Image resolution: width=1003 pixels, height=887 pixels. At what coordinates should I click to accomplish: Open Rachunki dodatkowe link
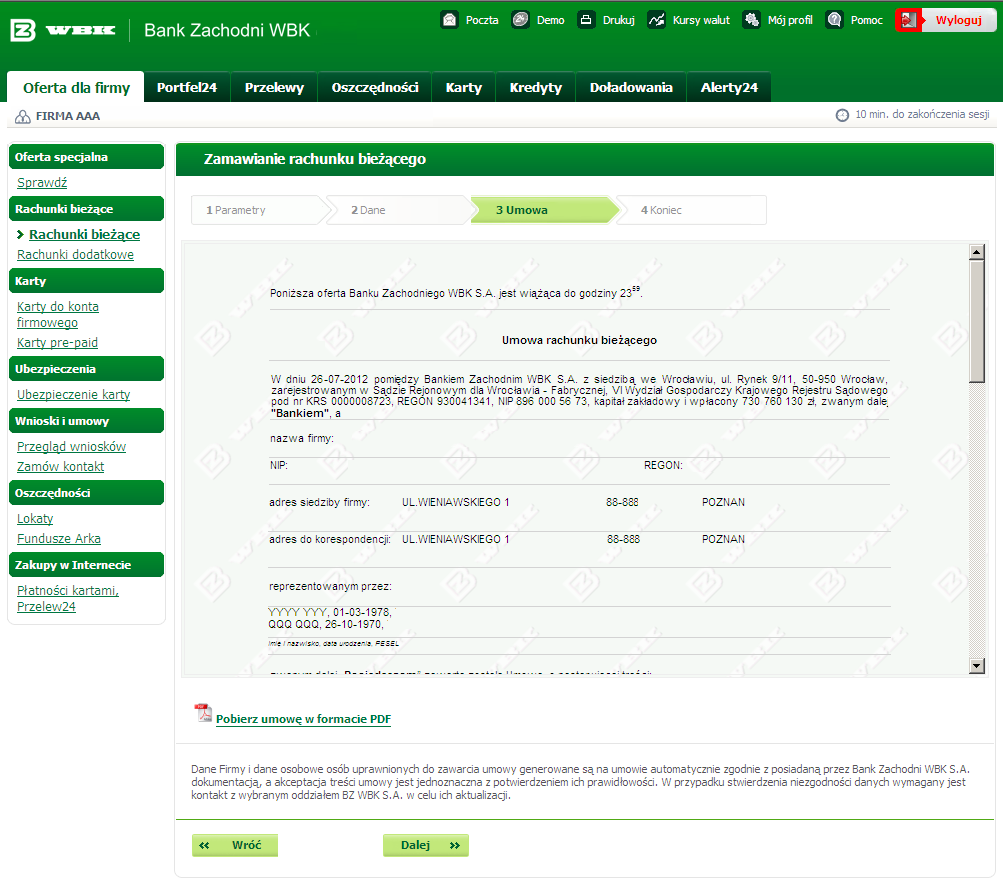(75, 255)
